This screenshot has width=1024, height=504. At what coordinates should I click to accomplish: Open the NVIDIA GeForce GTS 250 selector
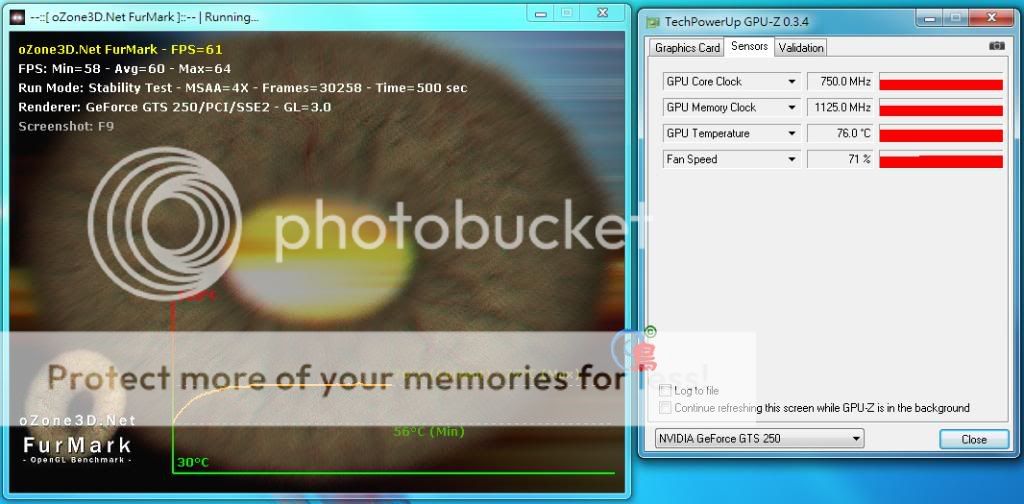[x=759, y=439]
